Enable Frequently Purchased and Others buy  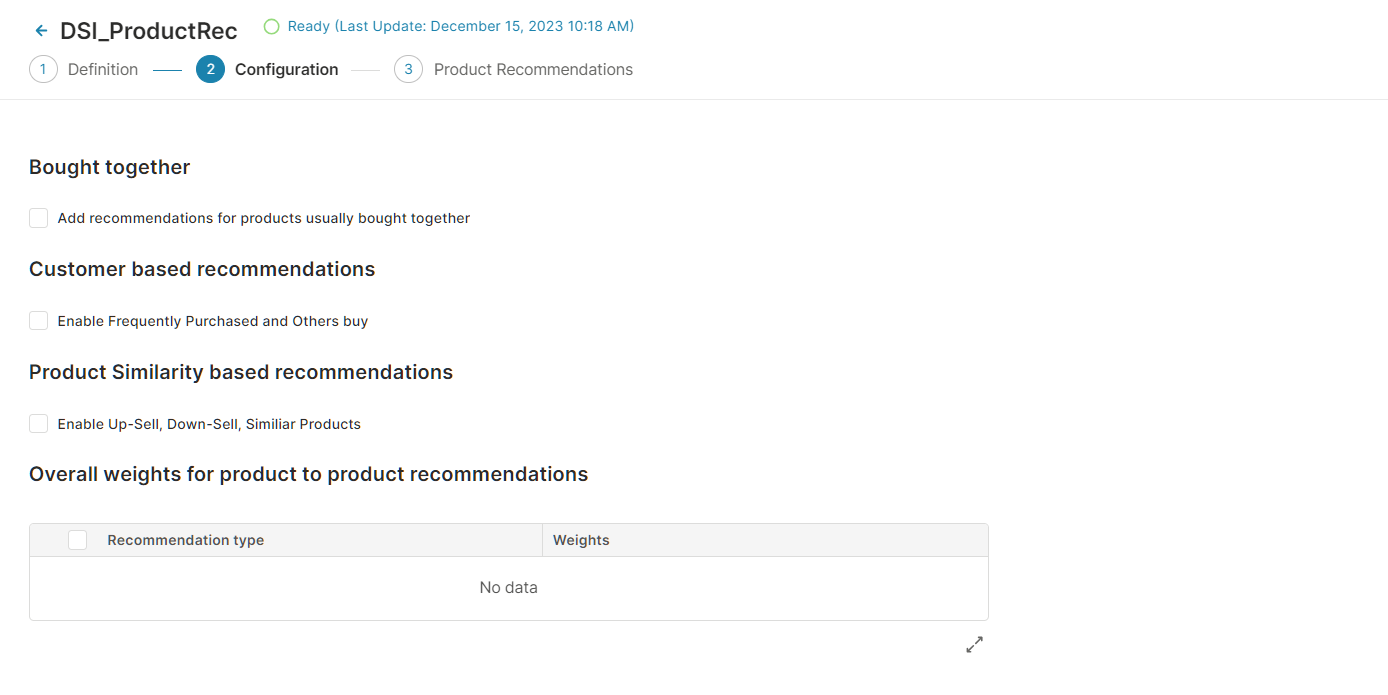39,321
